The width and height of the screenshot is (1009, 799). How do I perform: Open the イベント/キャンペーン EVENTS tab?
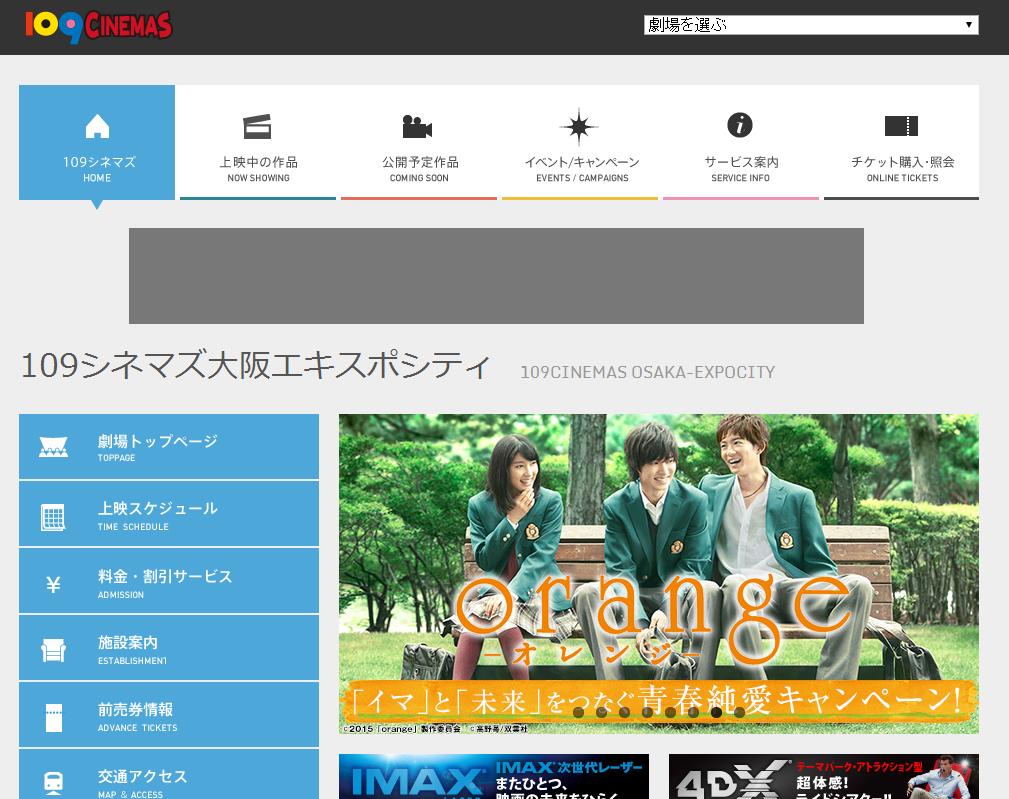pyautogui.click(x=580, y=142)
